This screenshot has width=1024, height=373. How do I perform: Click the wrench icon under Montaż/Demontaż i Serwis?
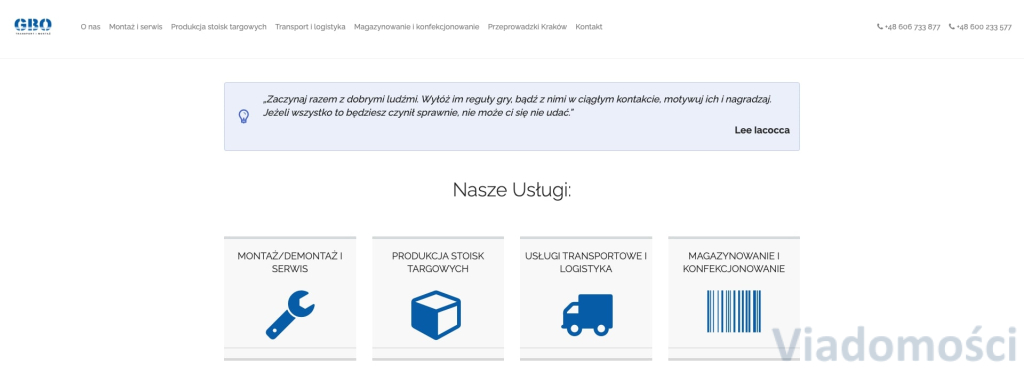point(290,314)
